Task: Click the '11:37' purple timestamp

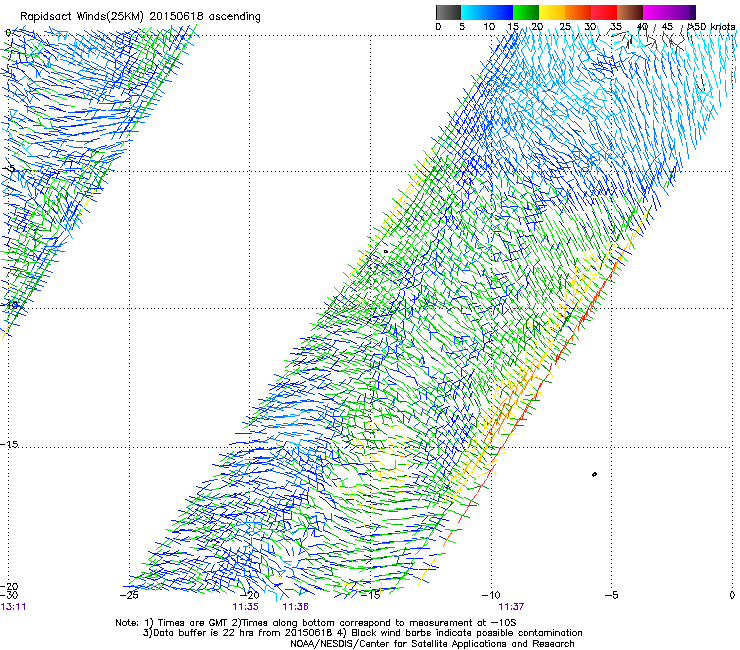Action: [x=512, y=607]
